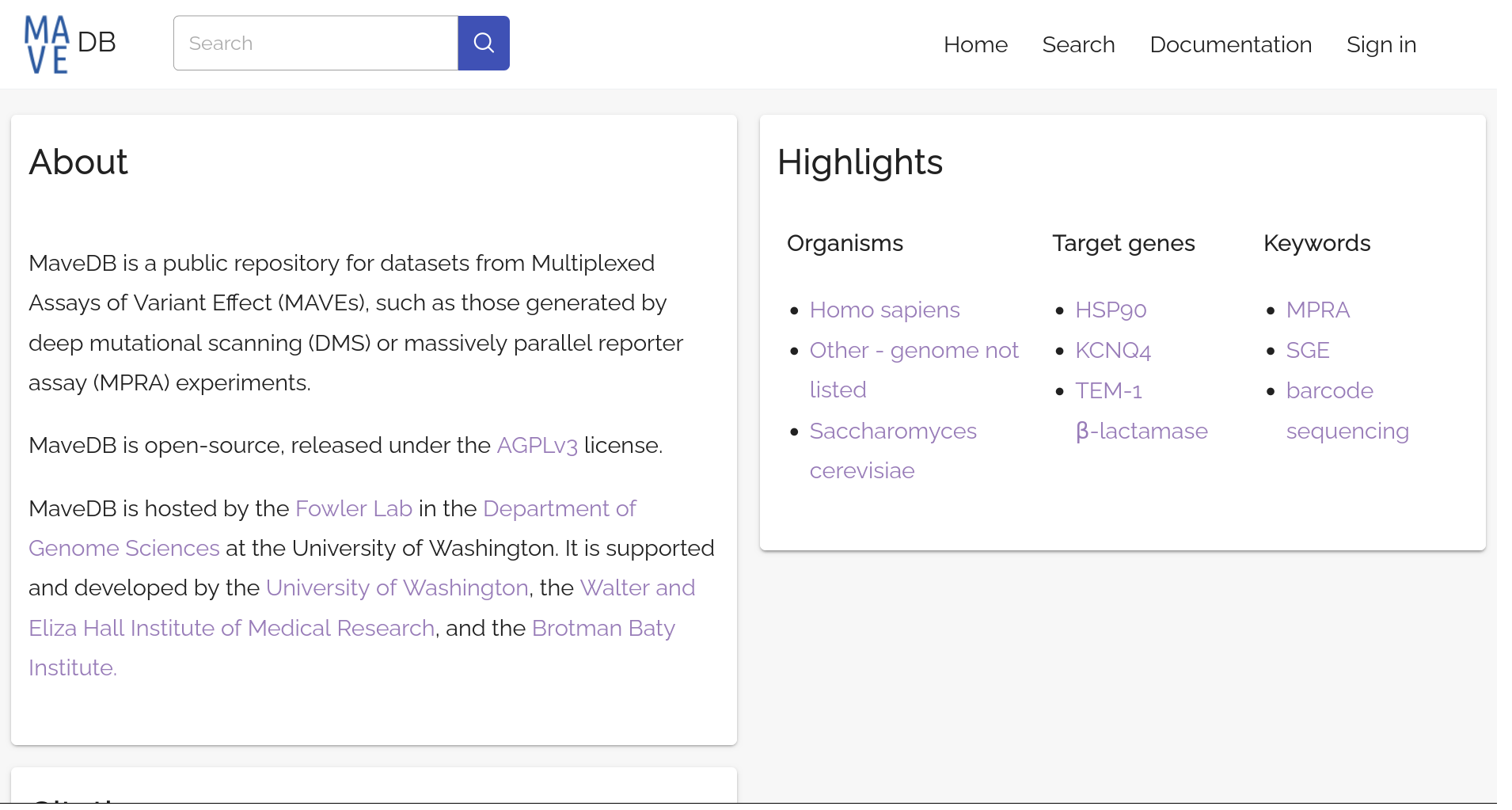Click the magnifying glass search button
Image resolution: width=1512 pixels, height=810 pixels.
[x=484, y=43]
